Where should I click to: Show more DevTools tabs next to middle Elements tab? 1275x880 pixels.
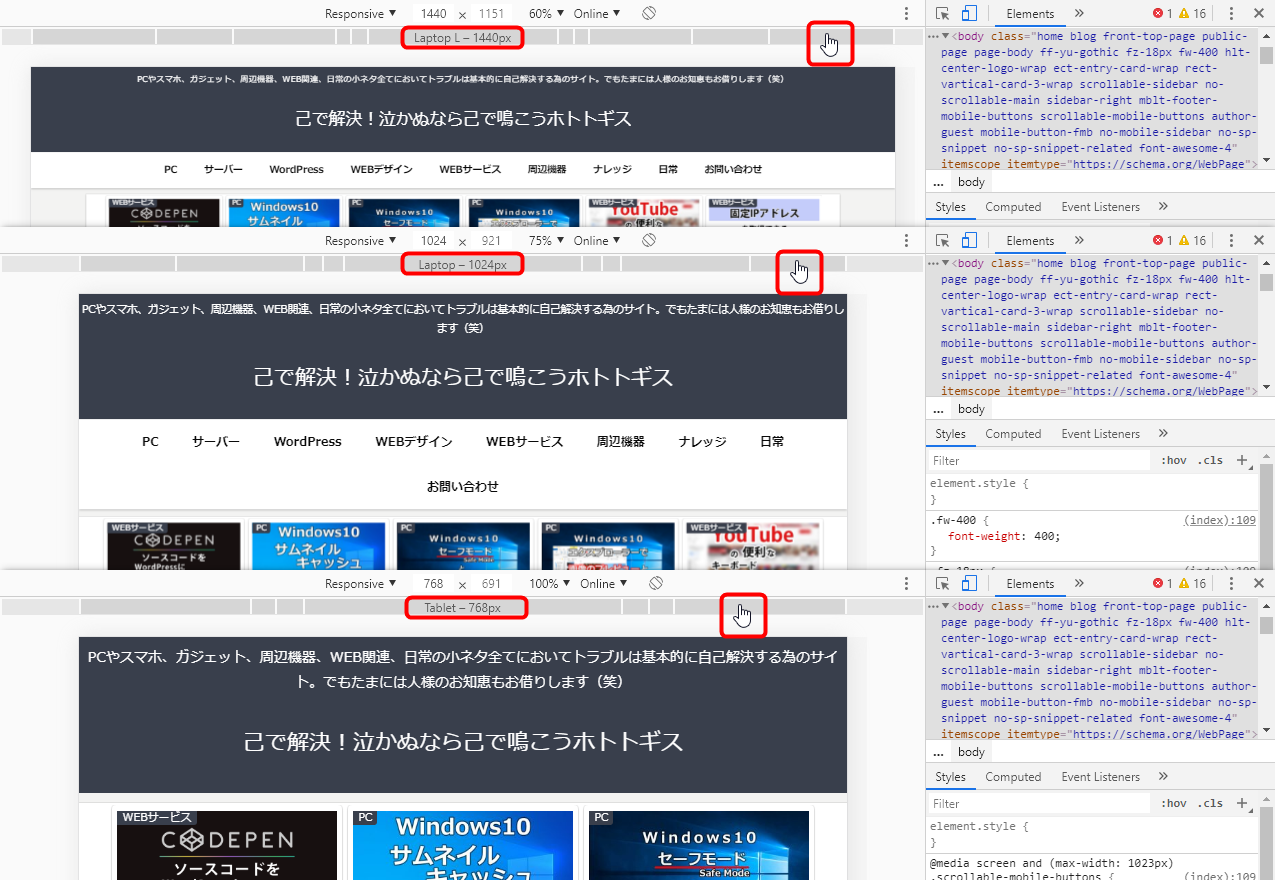click(1079, 241)
